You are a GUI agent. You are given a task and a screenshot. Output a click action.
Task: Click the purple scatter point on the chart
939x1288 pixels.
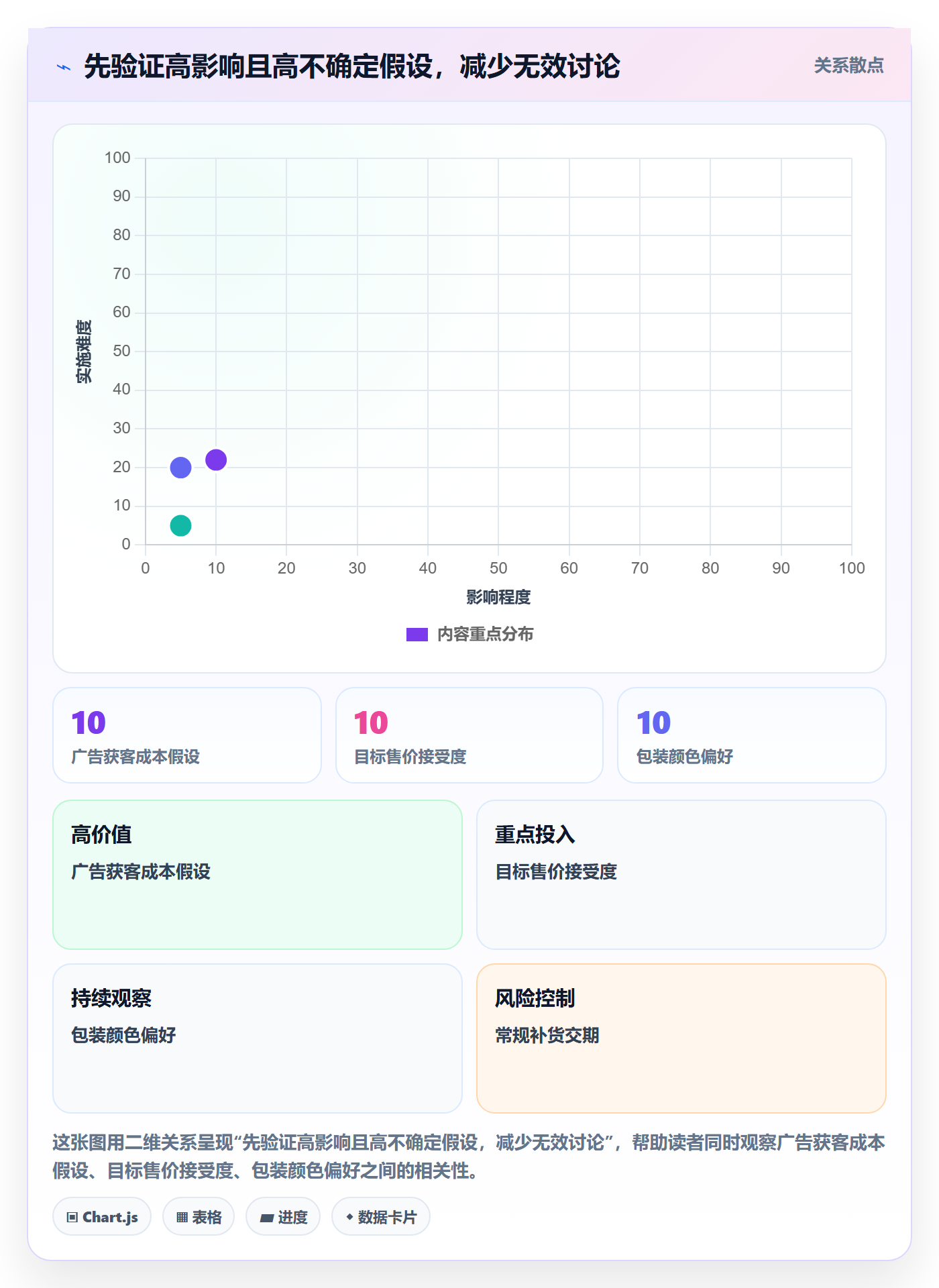(216, 460)
